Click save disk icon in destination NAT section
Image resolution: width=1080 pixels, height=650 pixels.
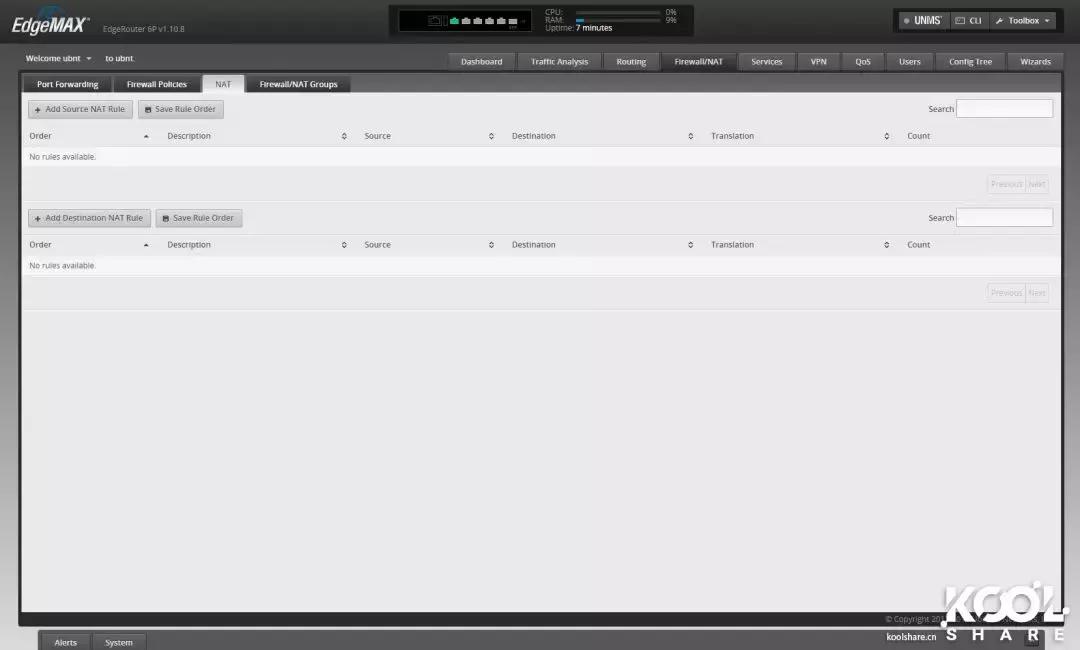click(x=165, y=218)
